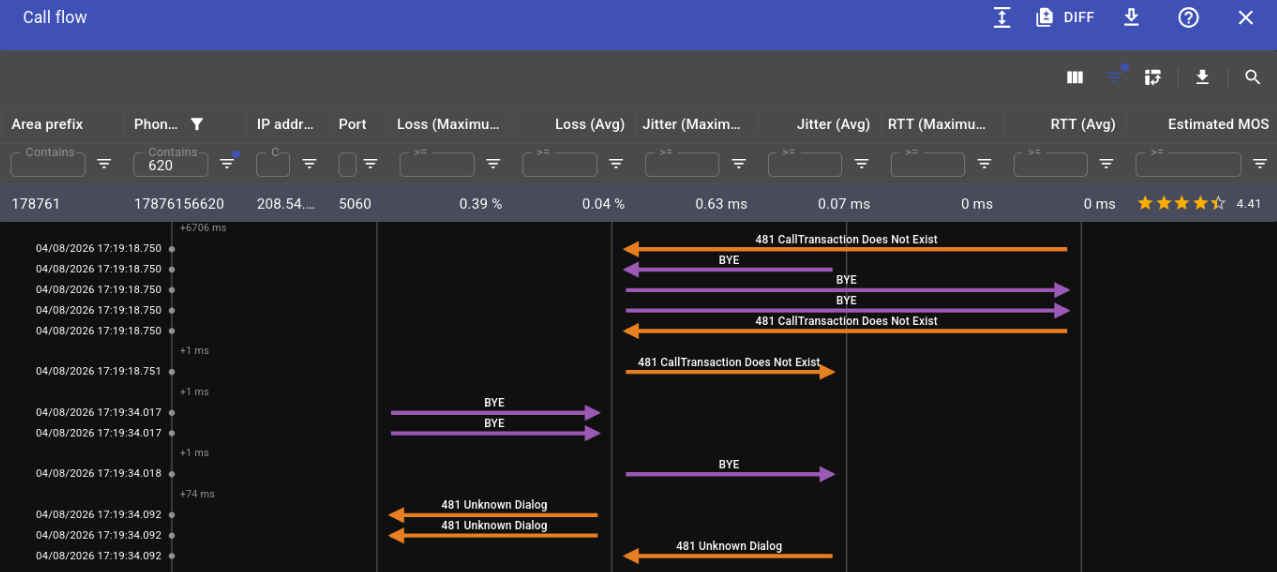The image size is (1277, 572).
Task: Focus the Estimated MOS >= filter field
Action: tap(1189, 164)
